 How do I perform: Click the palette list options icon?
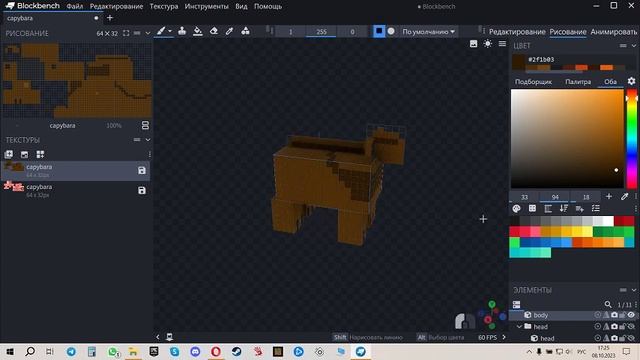596,209
